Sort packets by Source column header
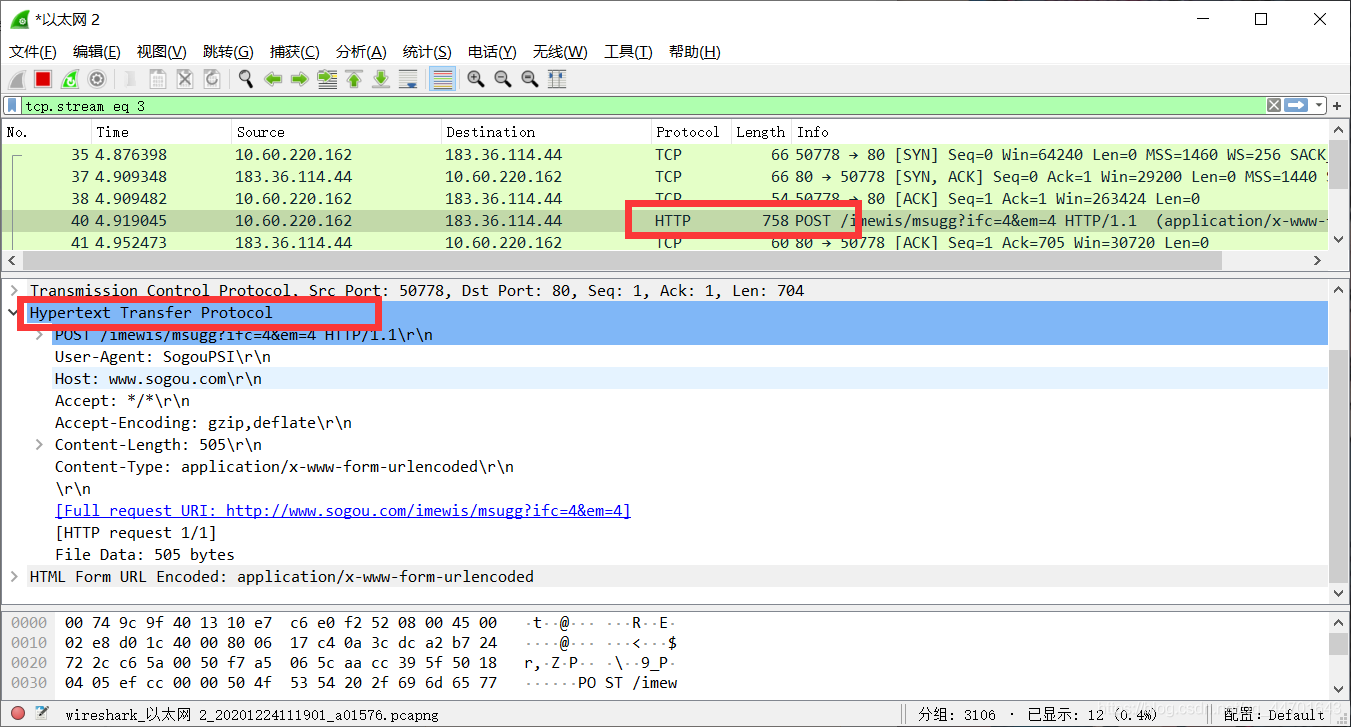 coord(337,132)
